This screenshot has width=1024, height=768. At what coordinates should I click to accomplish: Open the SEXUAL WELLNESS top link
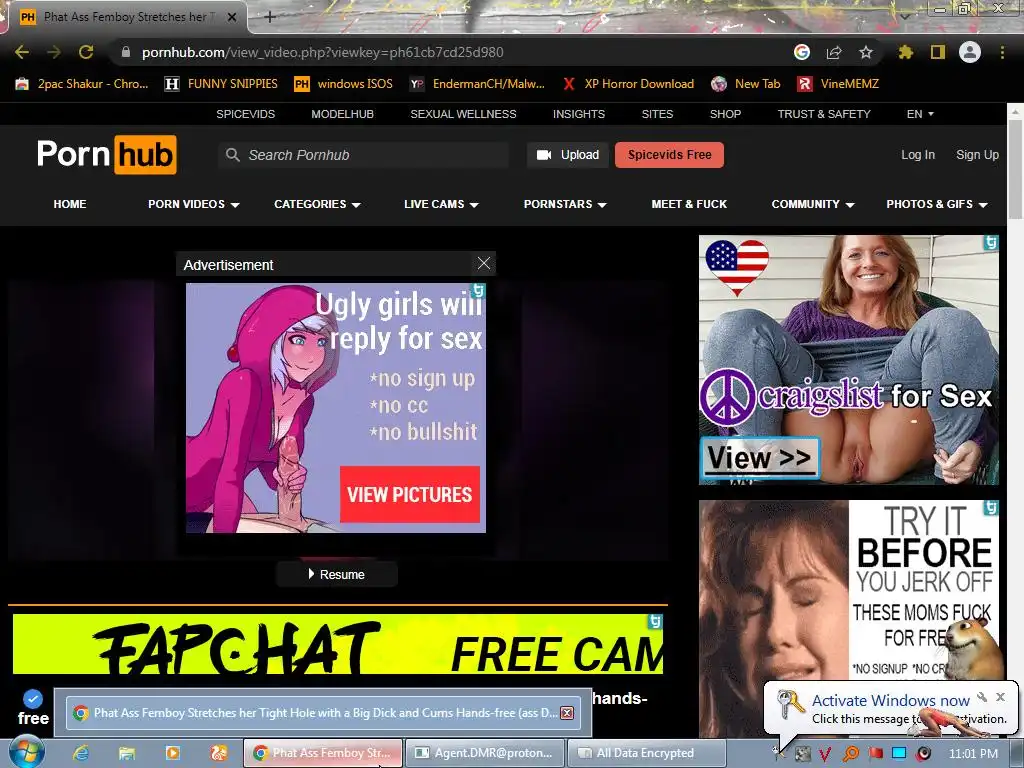point(463,114)
